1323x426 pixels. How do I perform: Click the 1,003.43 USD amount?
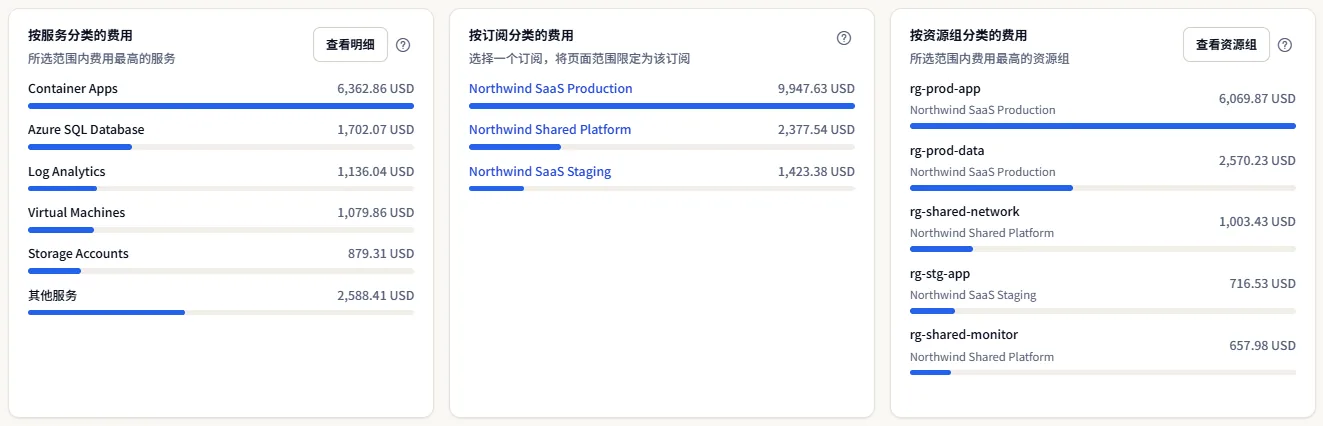pyautogui.click(x=1257, y=222)
